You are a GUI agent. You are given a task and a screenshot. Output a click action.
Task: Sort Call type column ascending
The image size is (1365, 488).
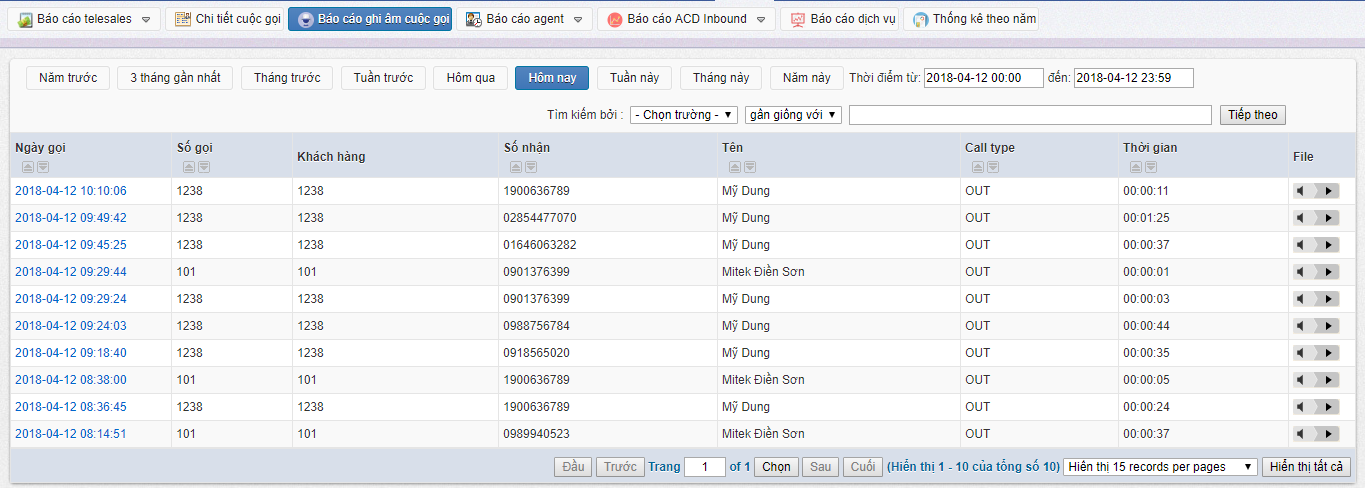[x=979, y=167]
